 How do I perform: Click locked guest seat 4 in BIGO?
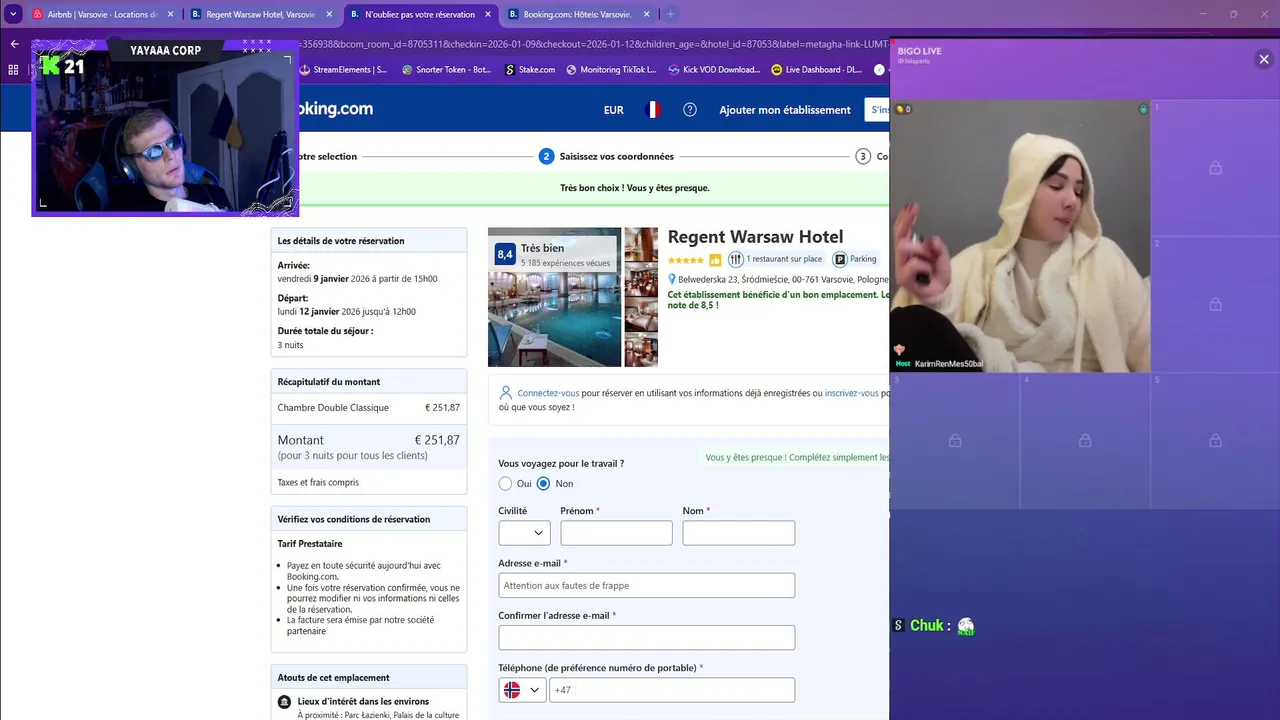coord(1085,441)
